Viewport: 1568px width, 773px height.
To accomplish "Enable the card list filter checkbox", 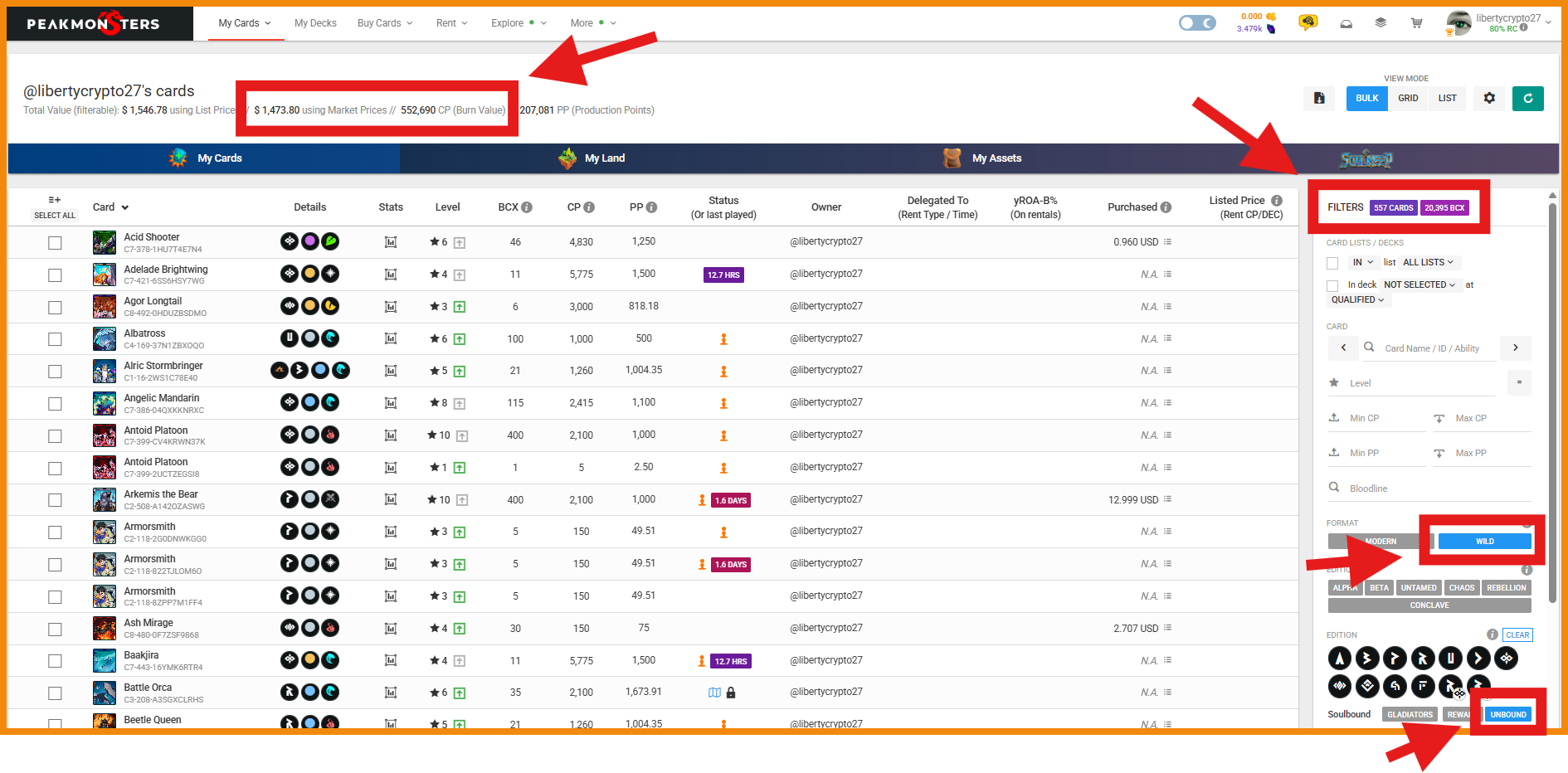I will click(1332, 263).
